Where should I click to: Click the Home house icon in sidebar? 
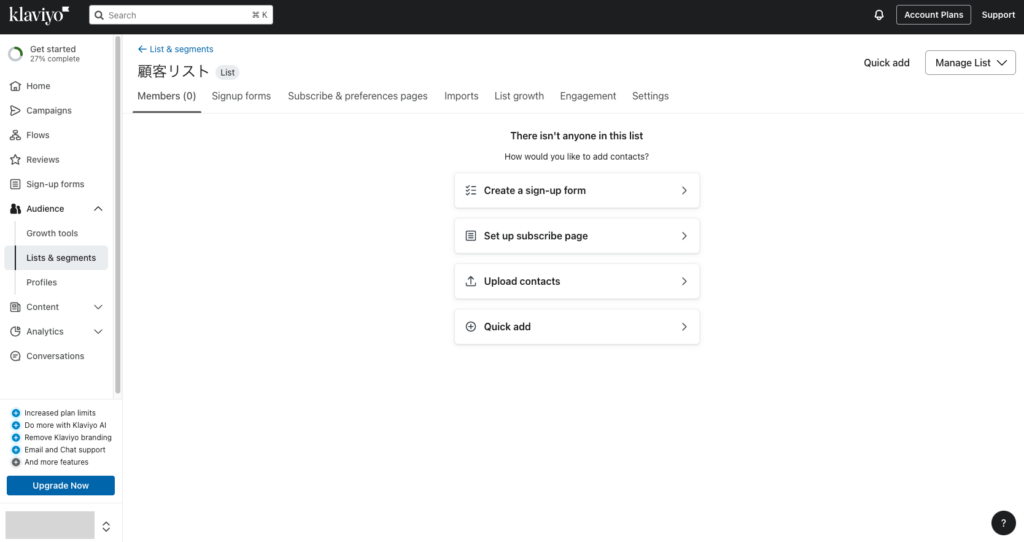coord(15,86)
